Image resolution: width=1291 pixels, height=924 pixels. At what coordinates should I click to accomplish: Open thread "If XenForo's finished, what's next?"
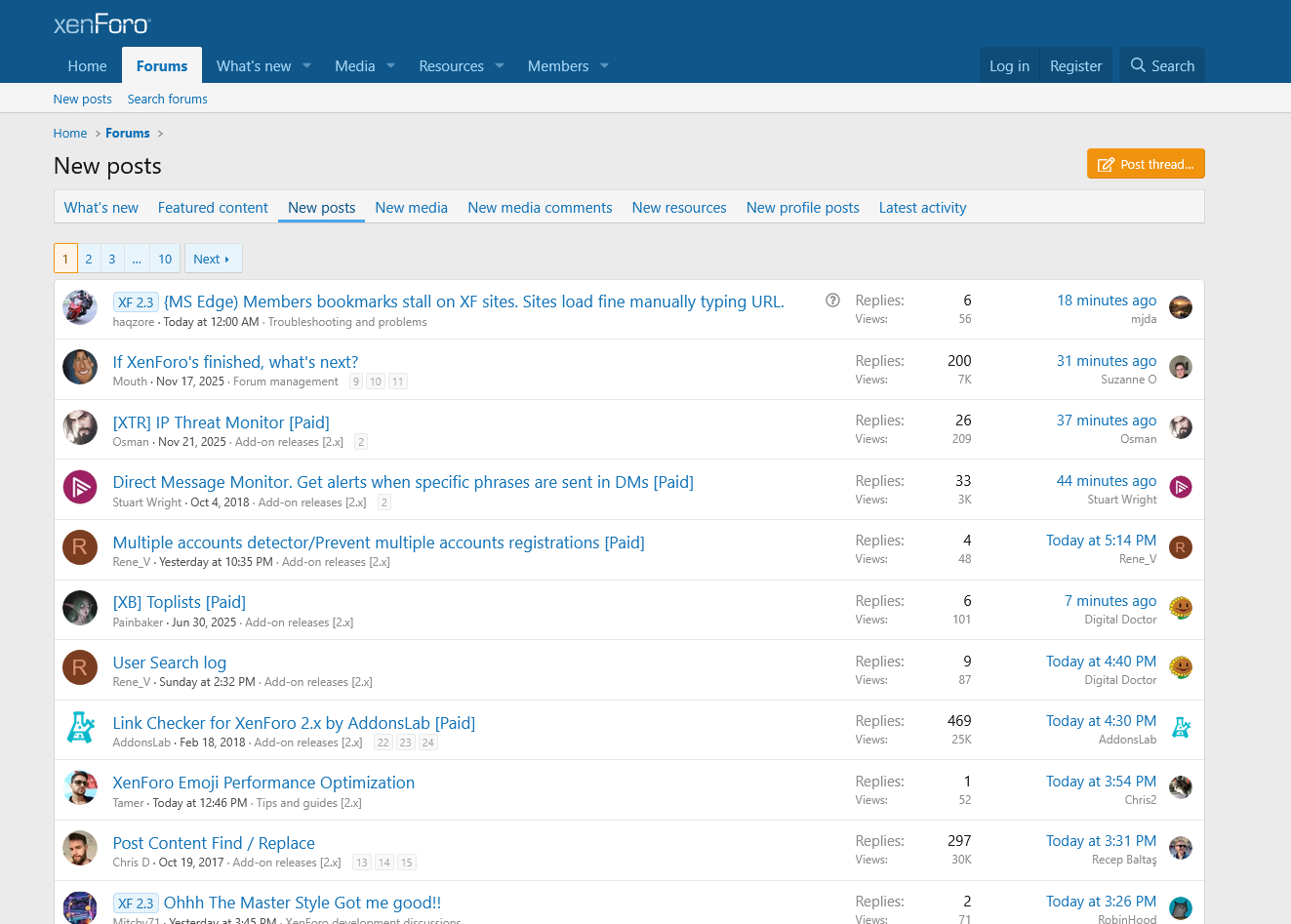(x=235, y=362)
